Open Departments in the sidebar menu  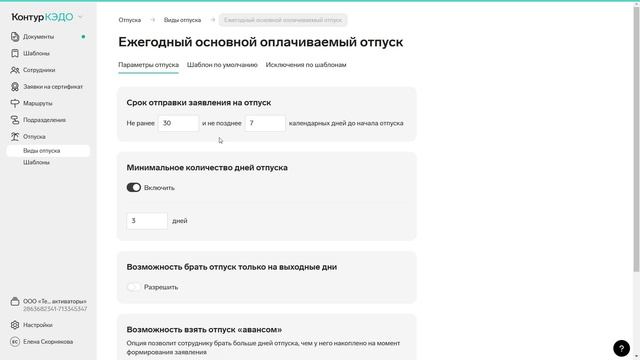pyautogui.click(x=44, y=120)
